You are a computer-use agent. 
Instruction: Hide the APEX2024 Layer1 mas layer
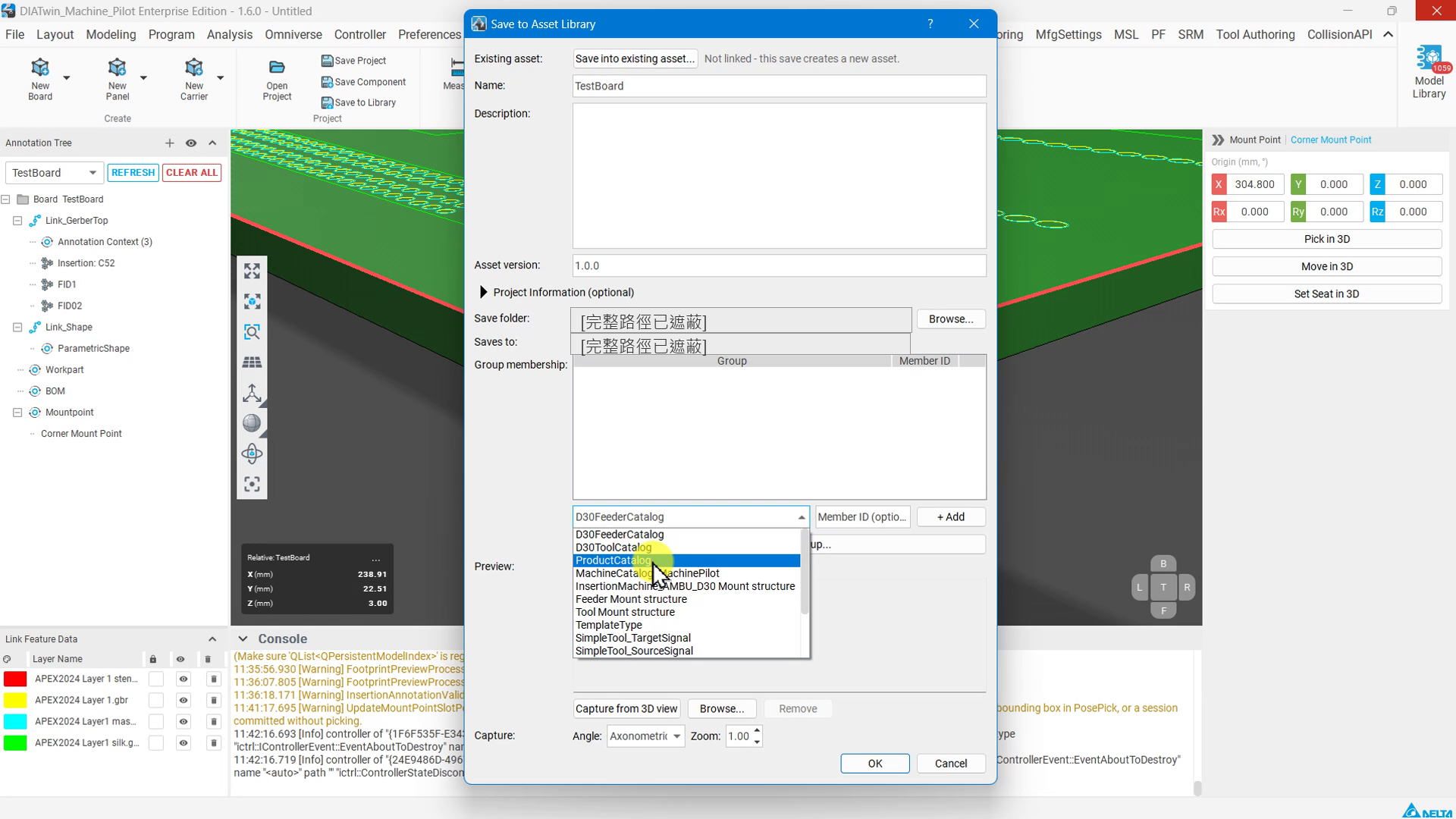coord(184,721)
